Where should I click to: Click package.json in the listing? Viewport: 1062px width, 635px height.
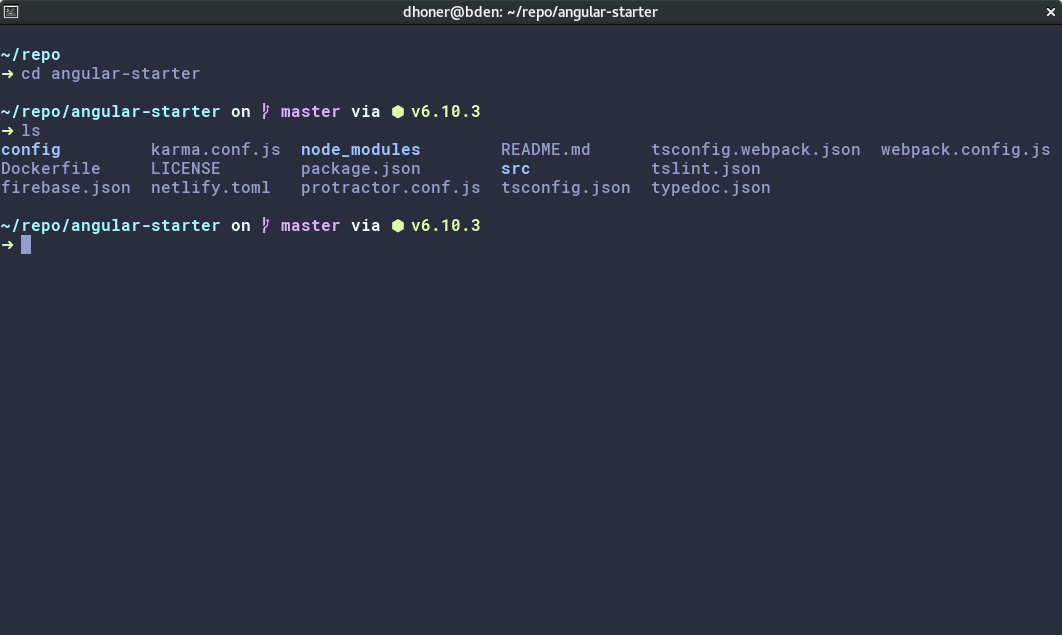pyautogui.click(x=360, y=169)
